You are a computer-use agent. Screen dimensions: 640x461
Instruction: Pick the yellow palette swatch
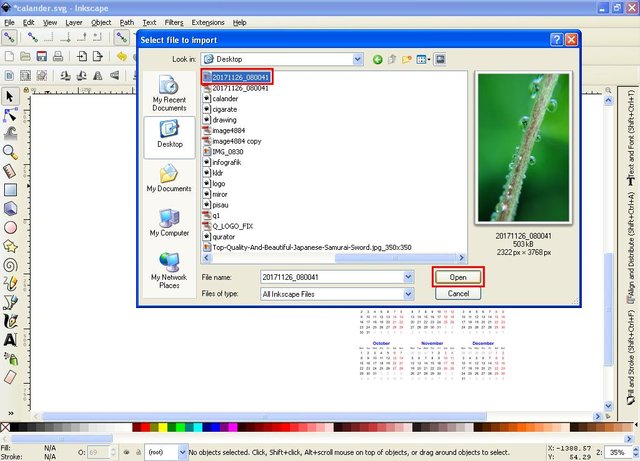tap(163, 428)
